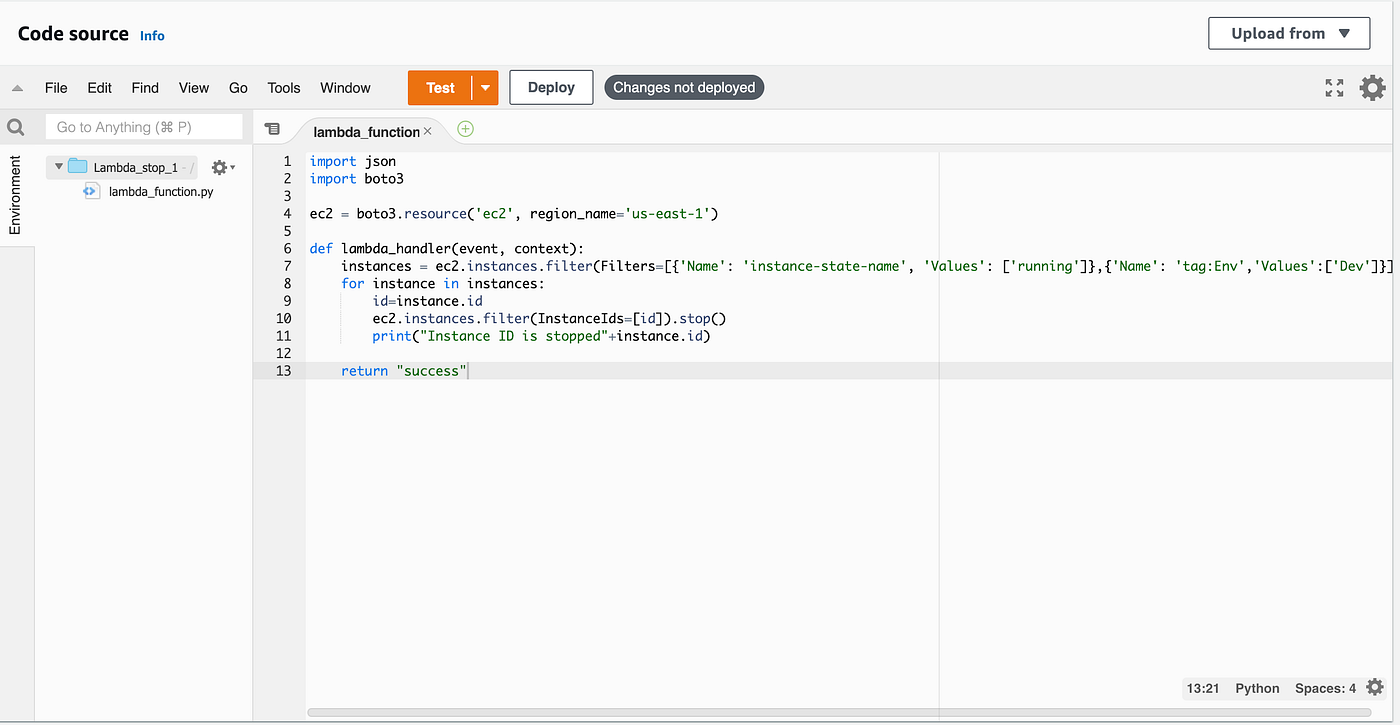Click line 7 gutter number
Viewport: 1400px width, 725px height.
pos(287,266)
